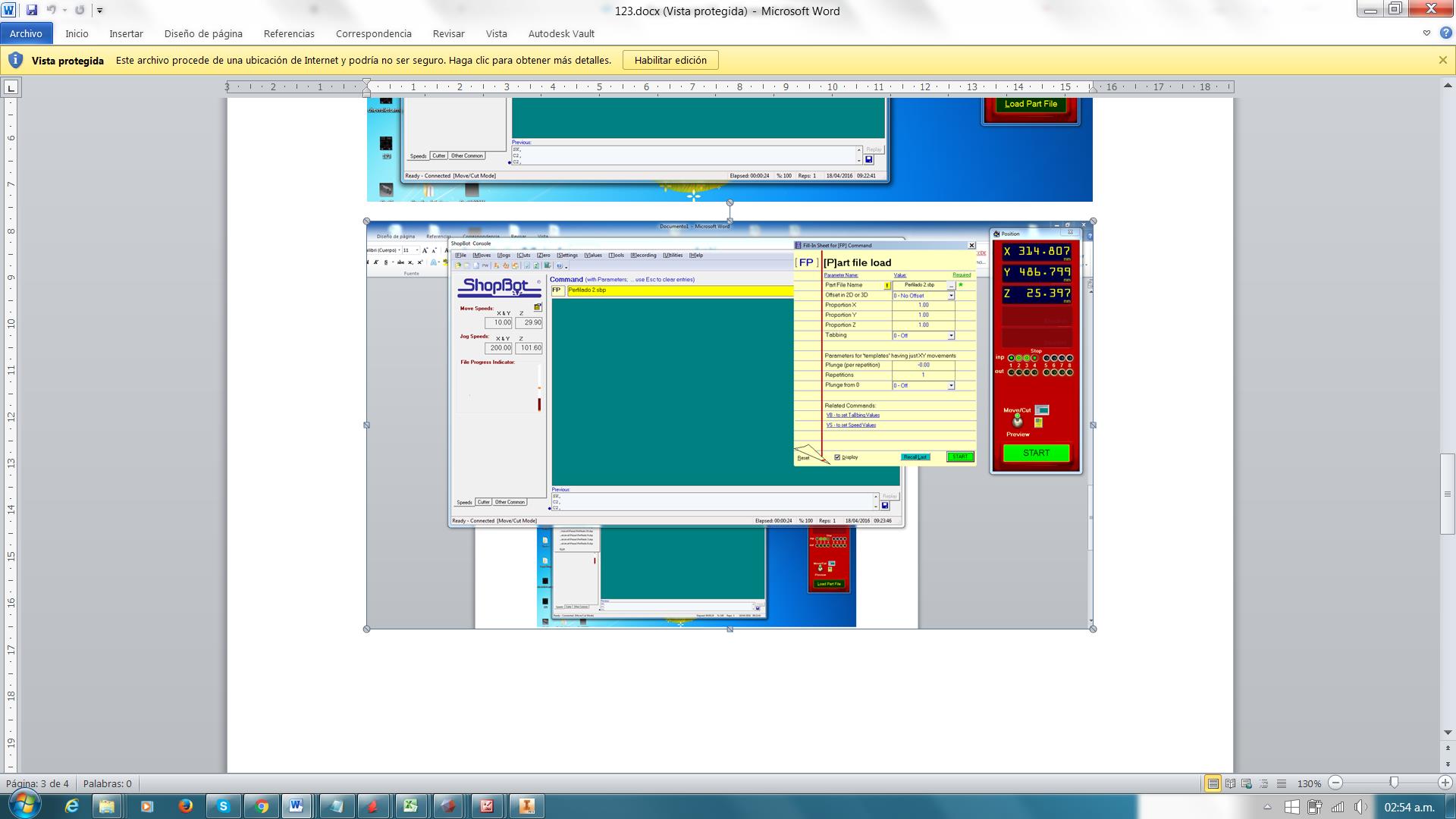Click the zoom in plus button
The image size is (1456, 819).
[1445, 783]
